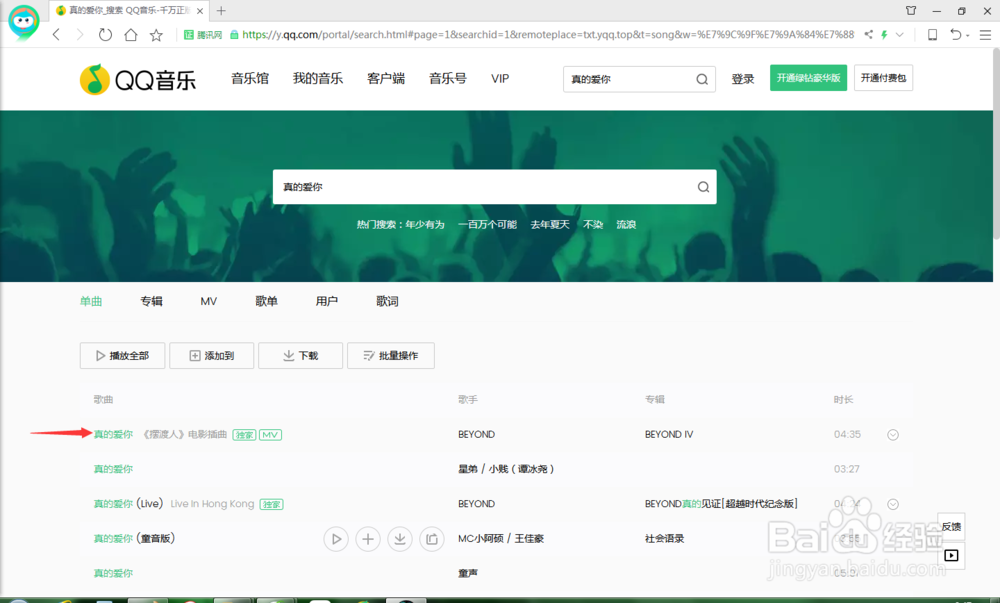Image resolution: width=1000 pixels, height=603 pixels.
Task: Open 音乐号 in the top navigation
Action: coord(448,78)
